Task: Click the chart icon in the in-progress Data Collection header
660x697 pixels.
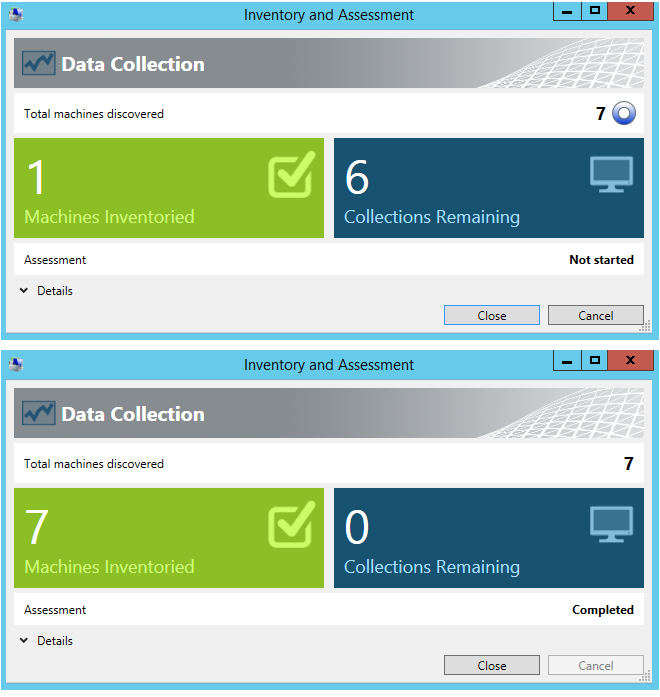Action: pyautogui.click(x=39, y=64)
